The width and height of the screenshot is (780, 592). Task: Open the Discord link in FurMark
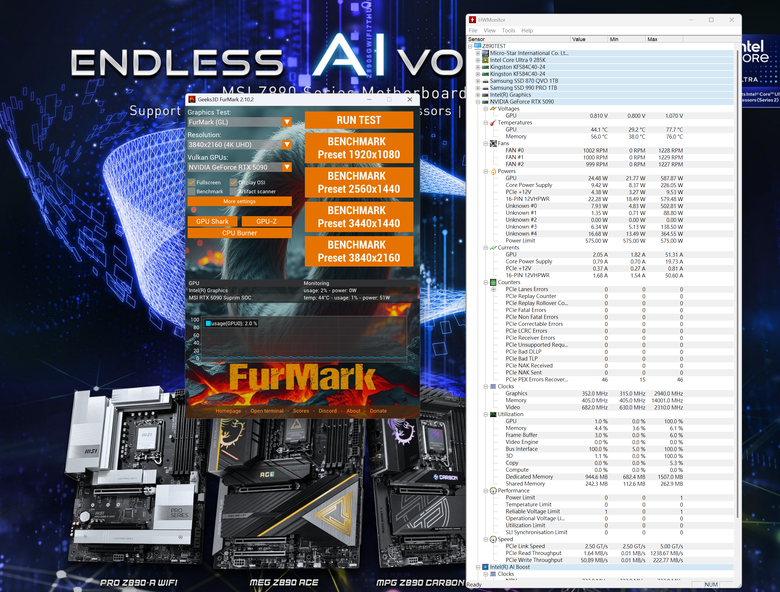pos(327,411)
